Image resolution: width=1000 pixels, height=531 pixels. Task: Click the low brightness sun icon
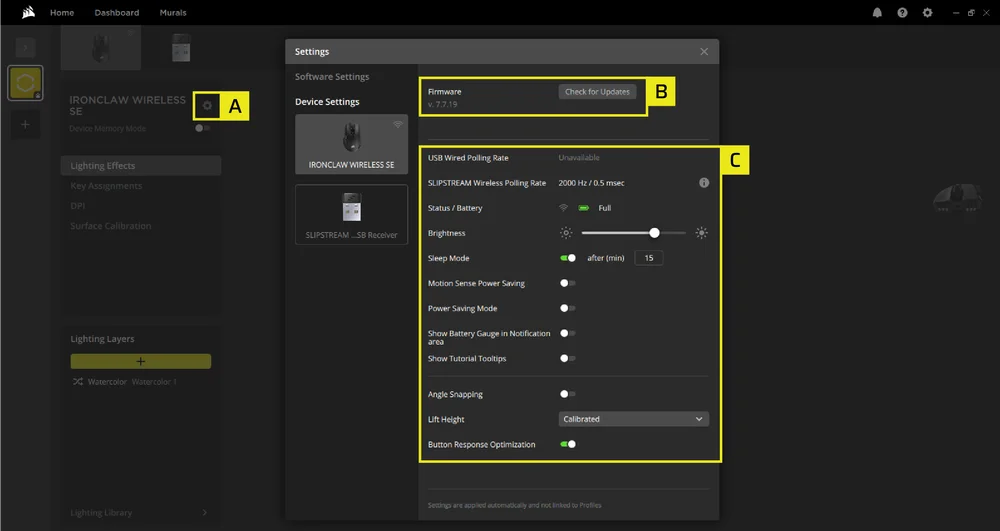coord(566,233)
